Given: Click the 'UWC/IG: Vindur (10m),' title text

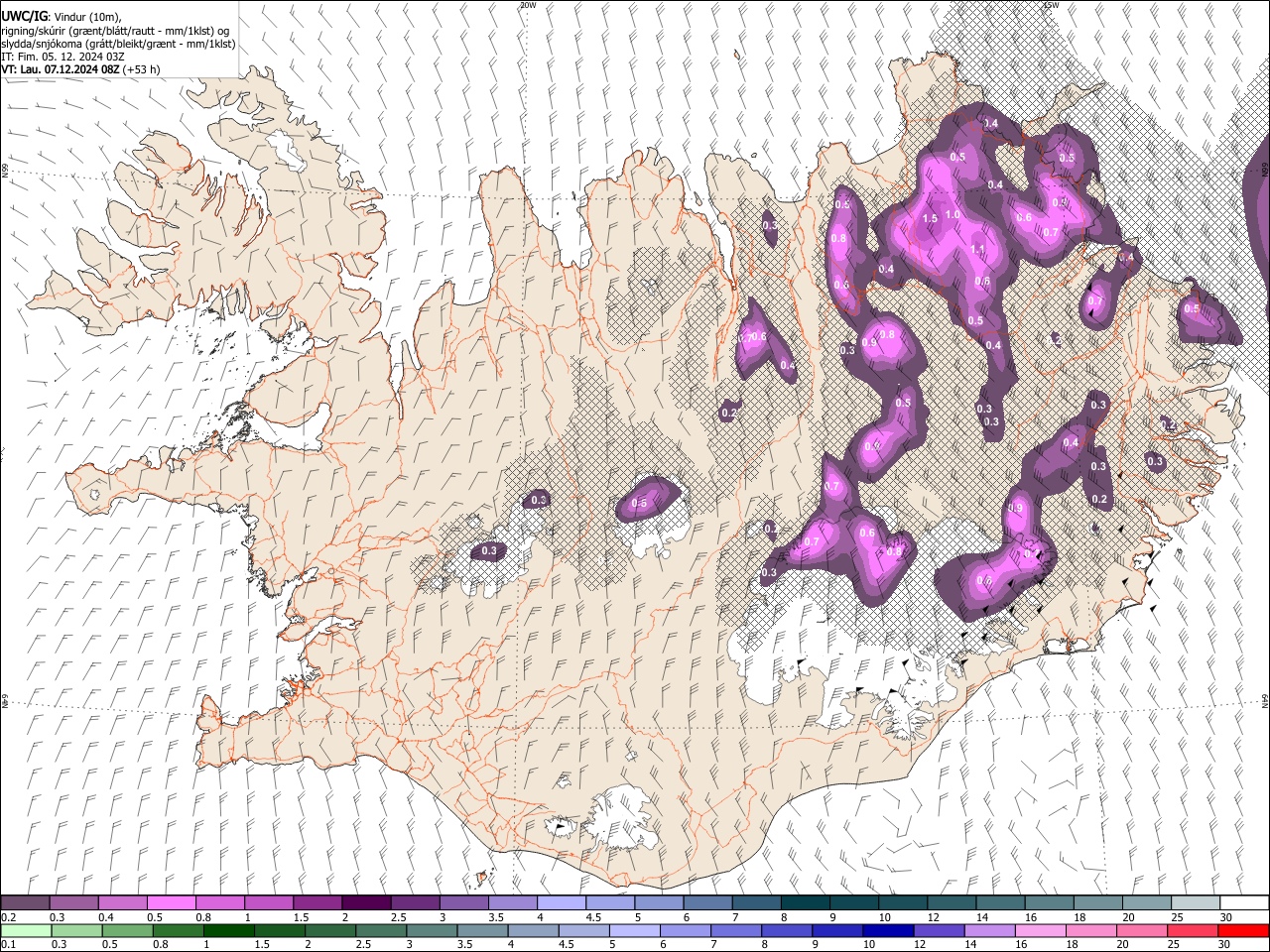Looking at the screenshot, I should coord(62,17).
